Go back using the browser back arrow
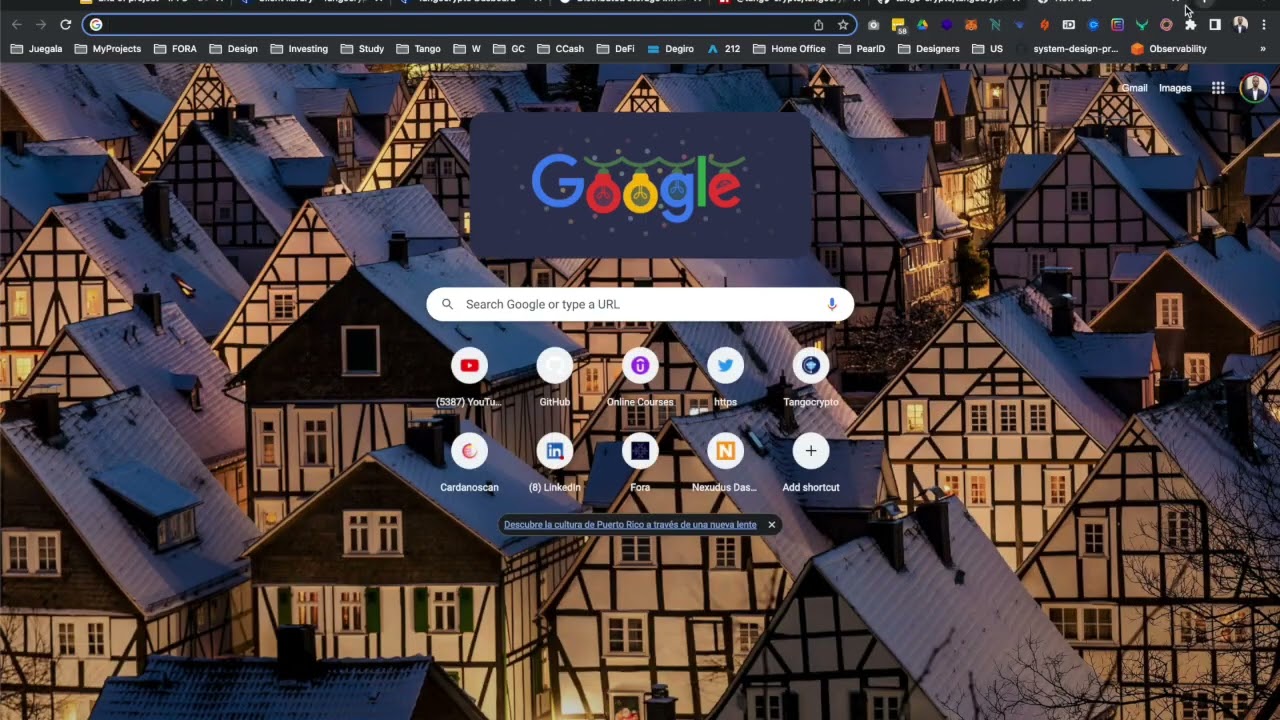The image size is (1280, 720). [16, 24]
